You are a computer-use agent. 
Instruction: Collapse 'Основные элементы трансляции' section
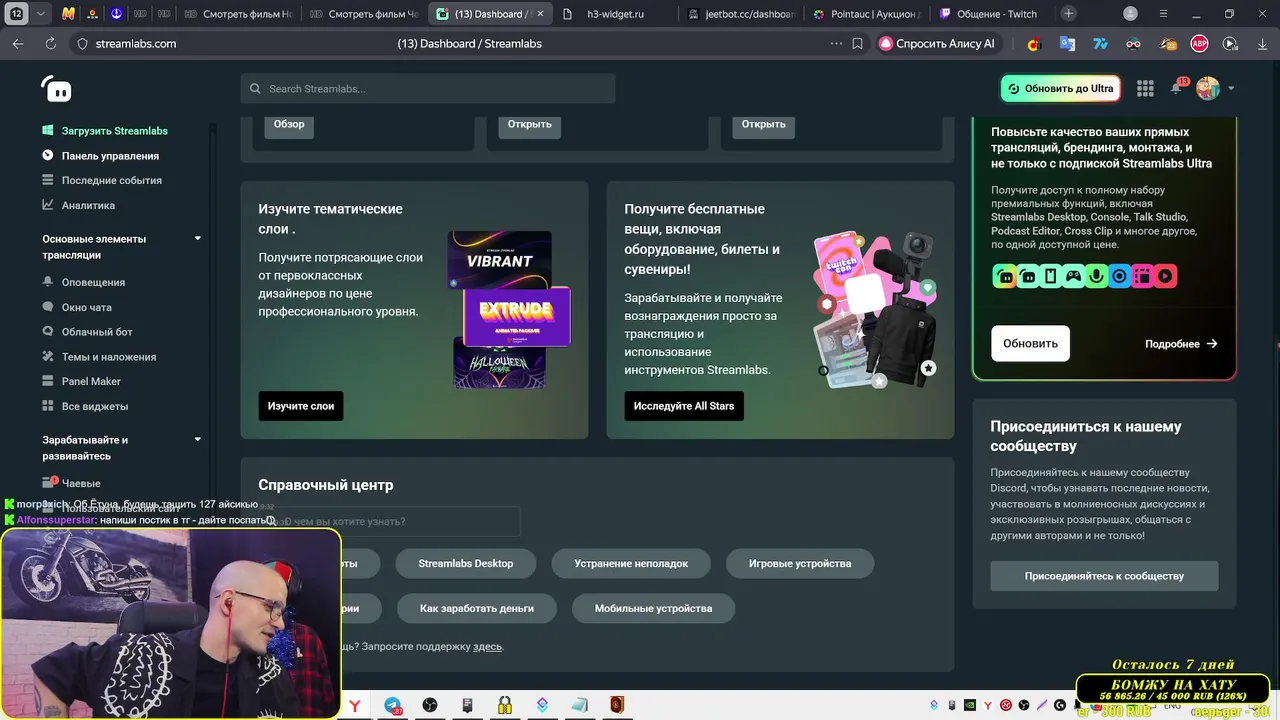[197, 239]
